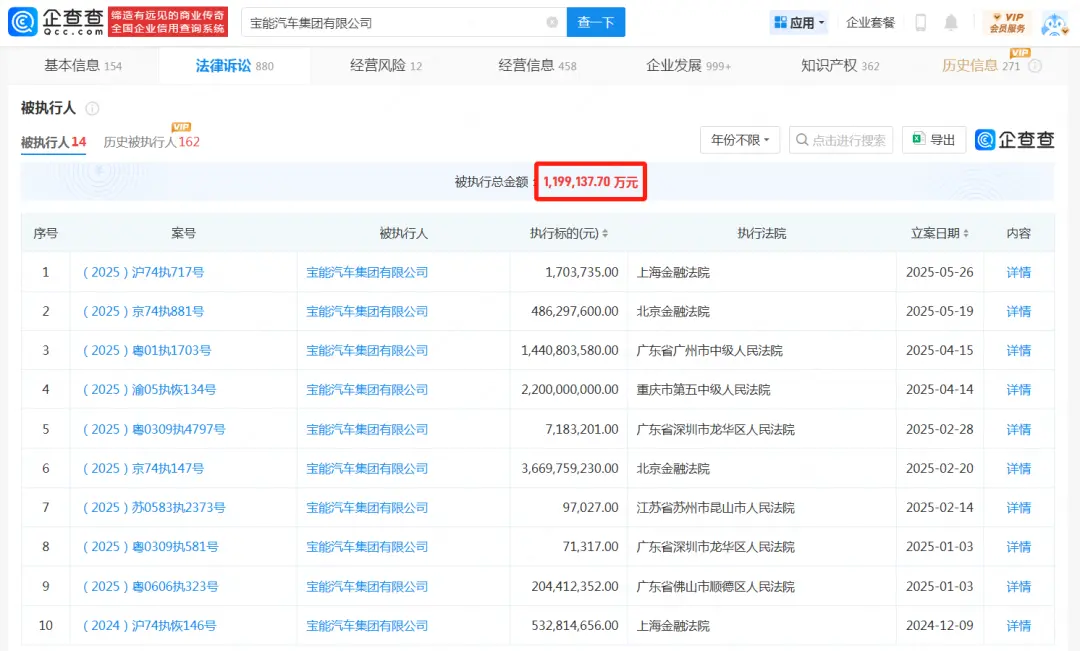Screen dimensions: 1080x651
Task: Open 企业套餐 link in header
Action: pyautogui.click(x=870, y=23)
